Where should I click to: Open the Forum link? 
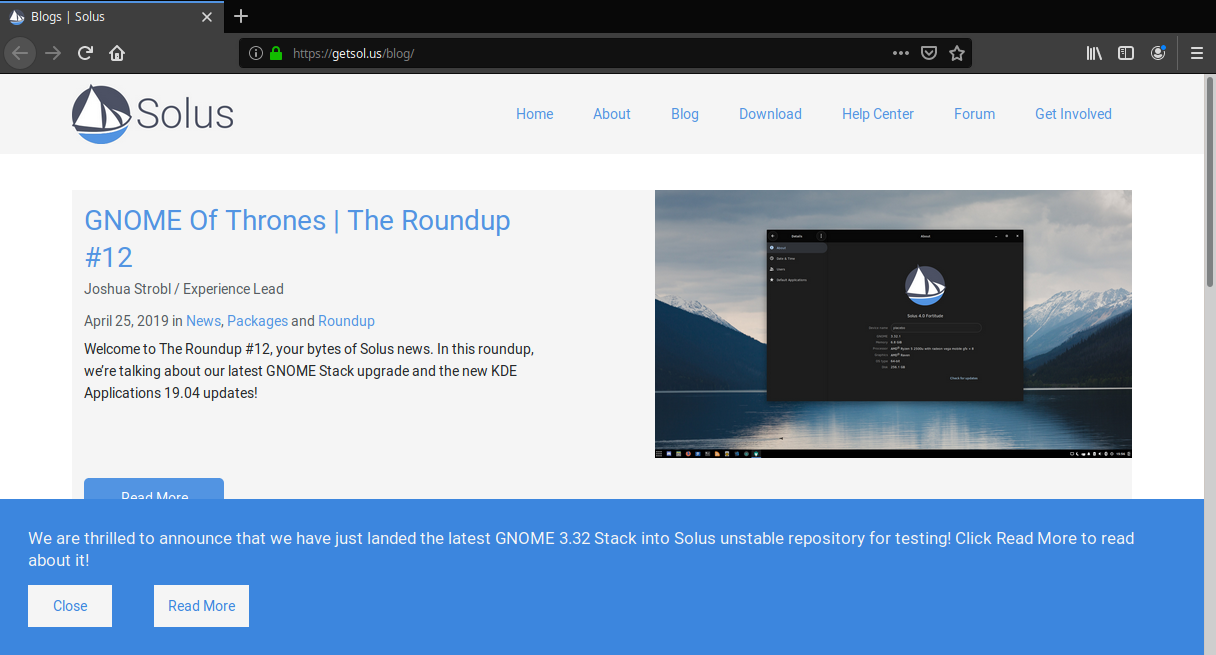(974, 114)
